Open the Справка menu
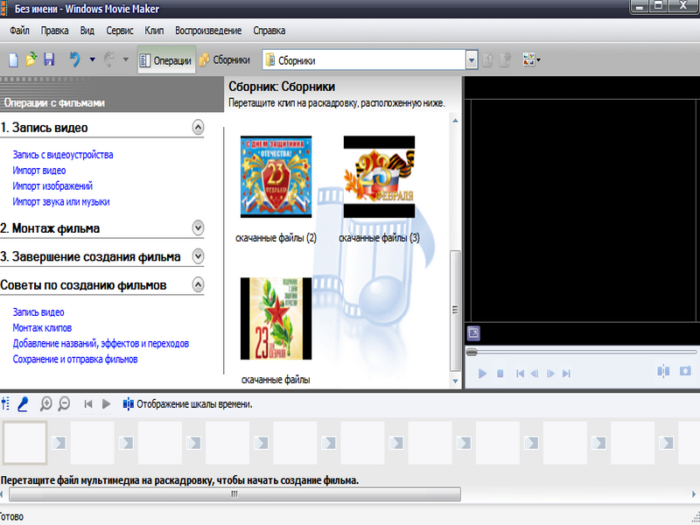The width and height of the screenshot is (700, 525). pos(269,30)
